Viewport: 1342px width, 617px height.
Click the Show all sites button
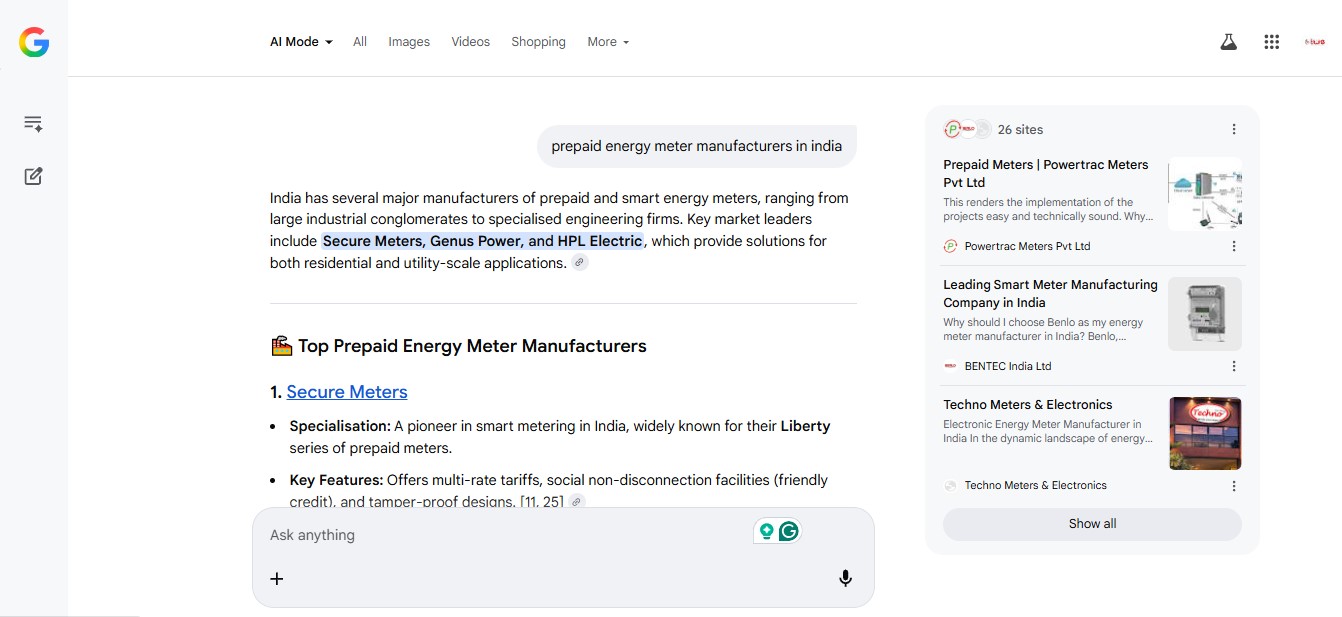(1092, 524)
